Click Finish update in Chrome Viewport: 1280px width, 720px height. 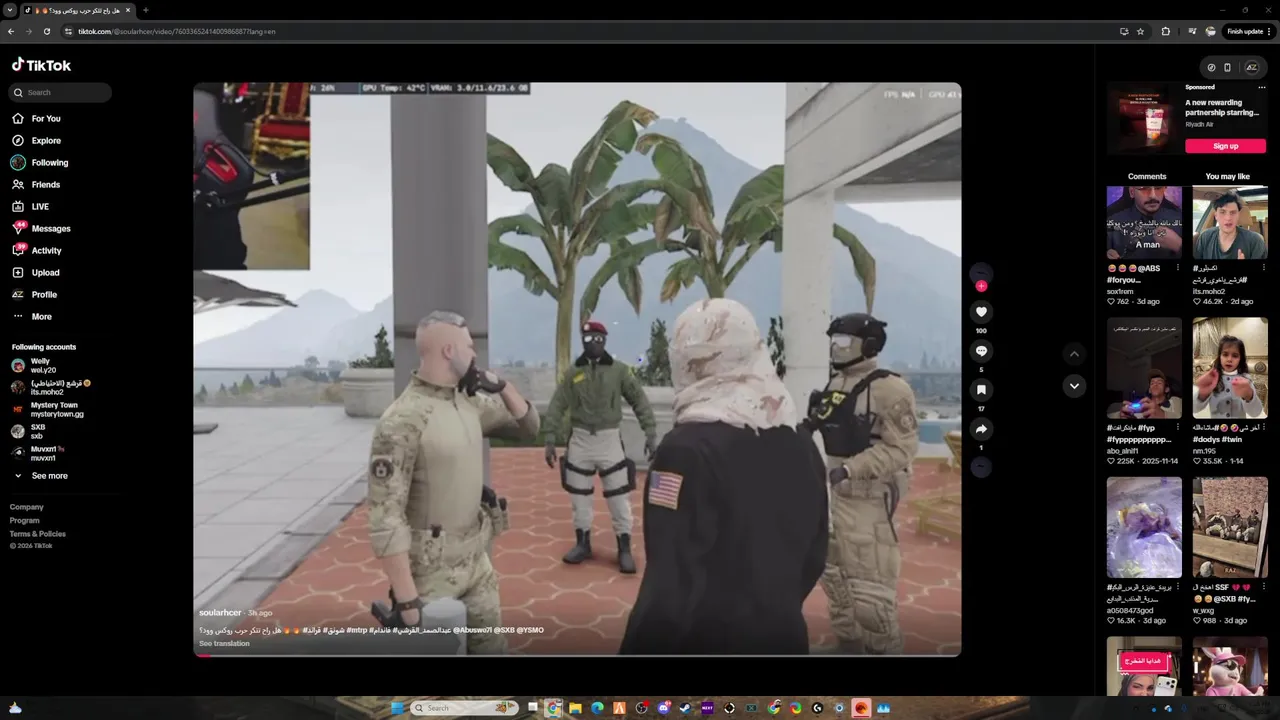[x=1248, y=31]
